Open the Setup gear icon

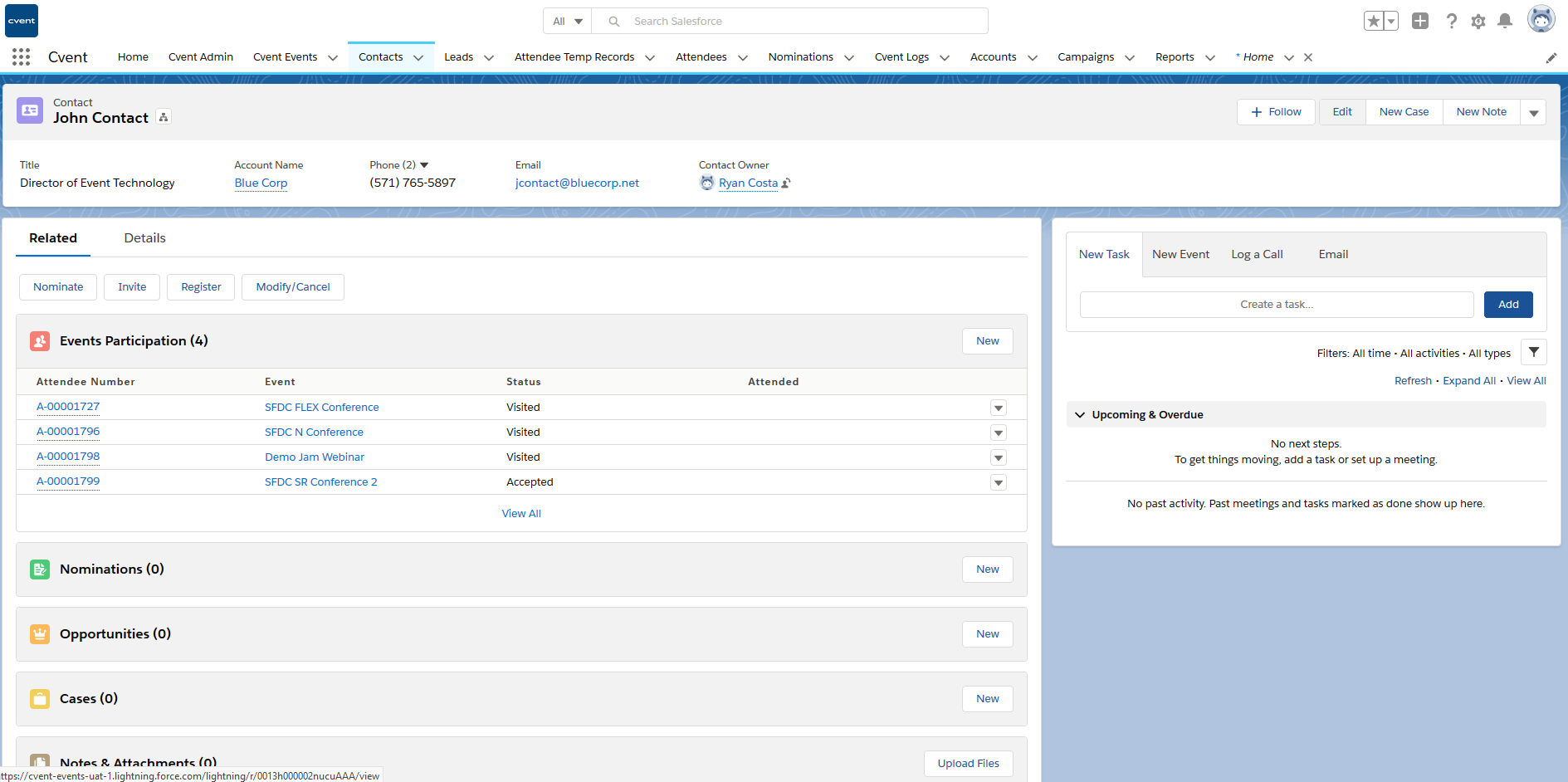point(1478,21)
